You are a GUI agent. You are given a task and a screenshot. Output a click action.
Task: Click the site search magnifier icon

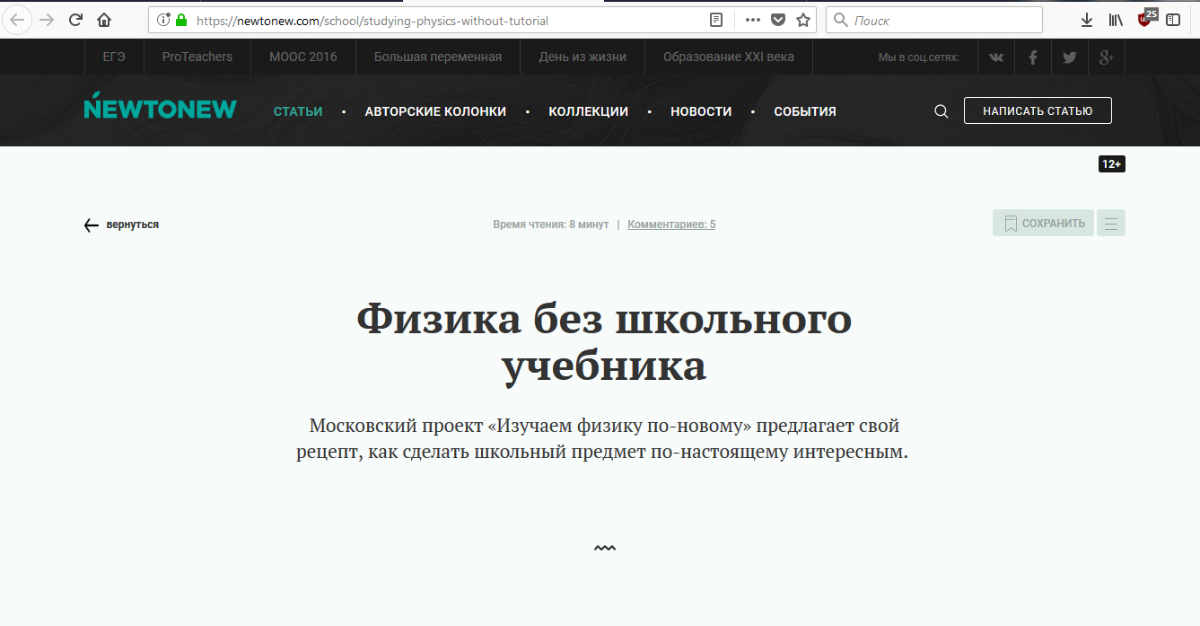point(941,112)
